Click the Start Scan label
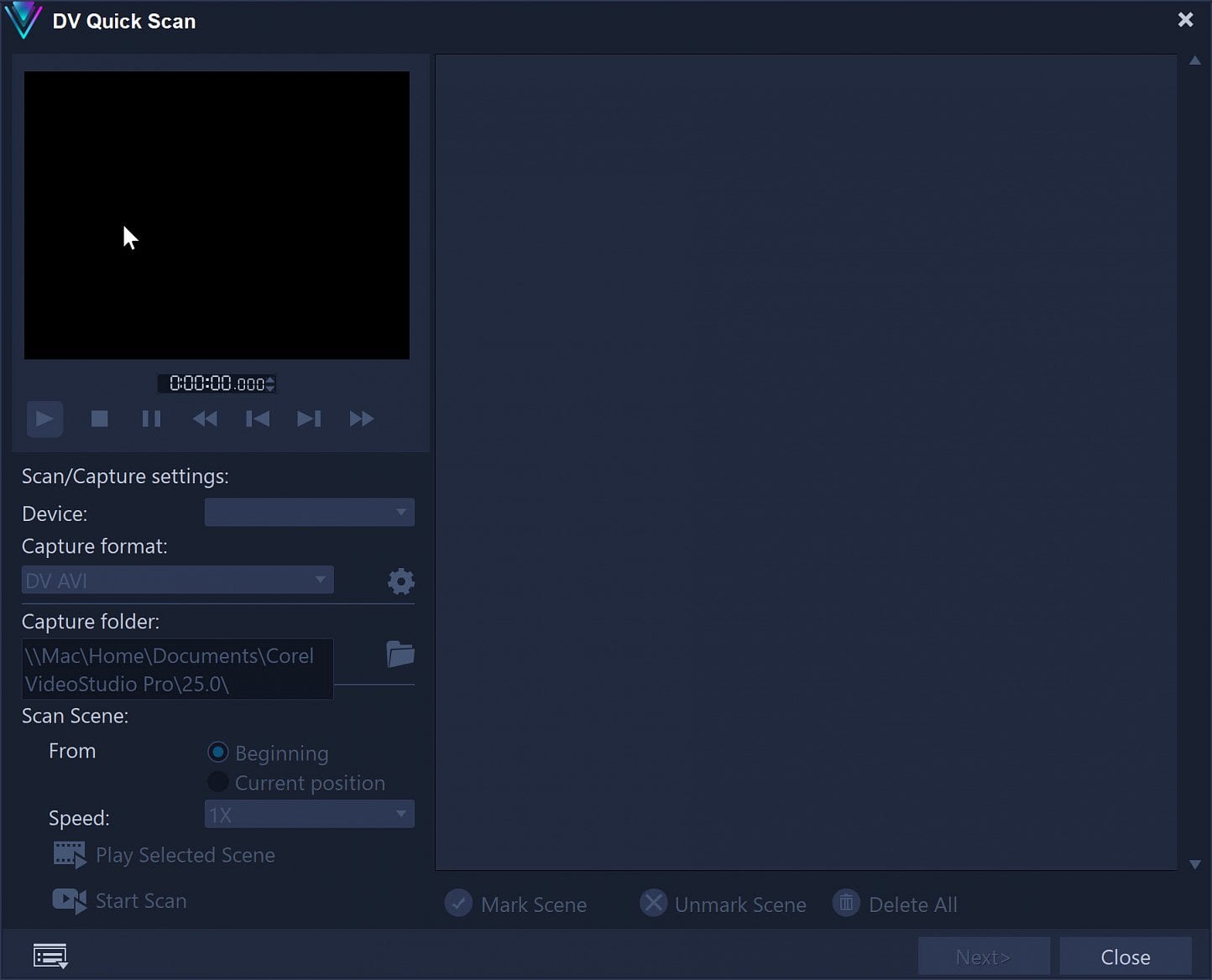 [x=141, y=901]
